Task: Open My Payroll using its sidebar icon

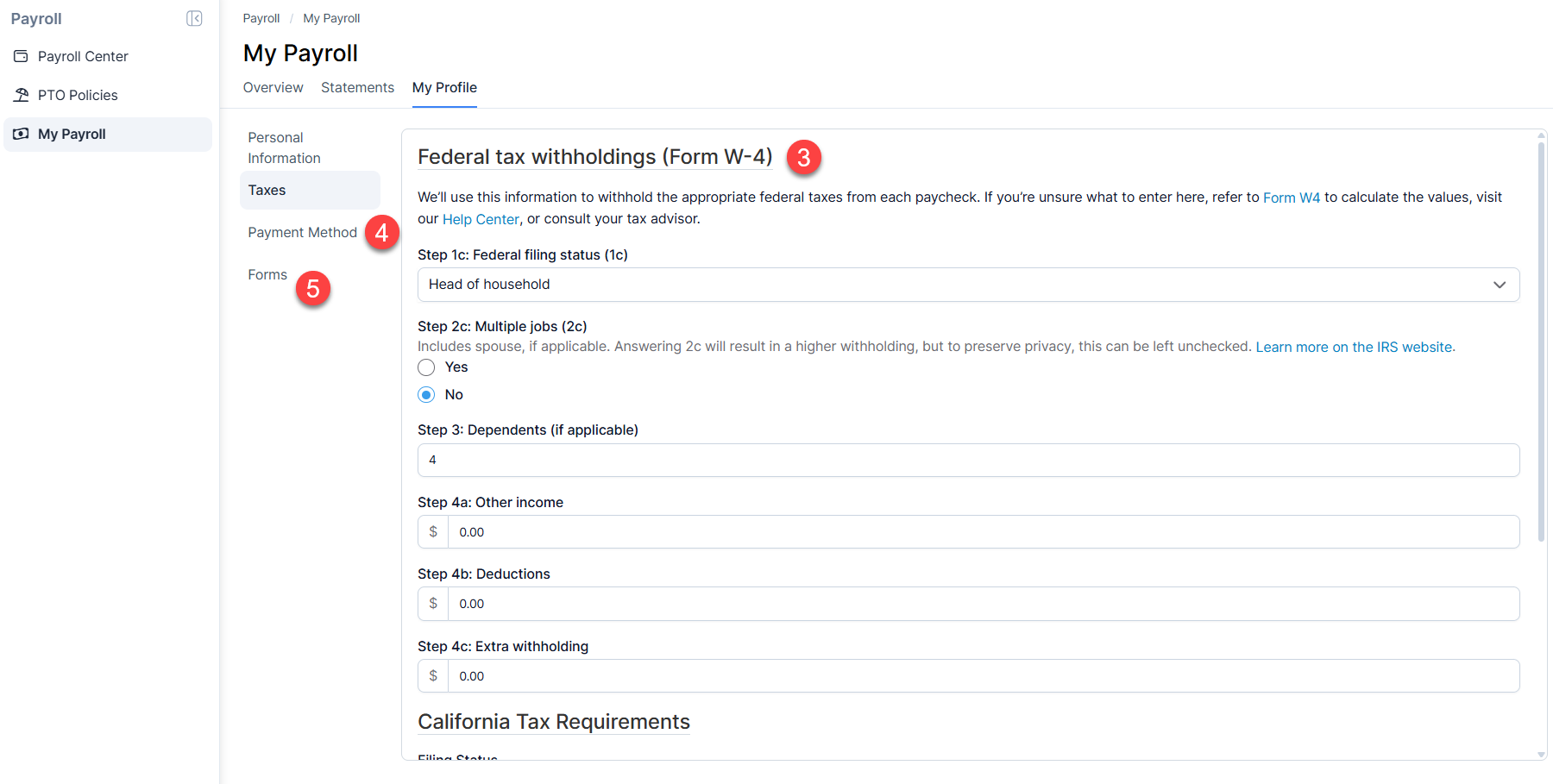Action: pos(20,134)
